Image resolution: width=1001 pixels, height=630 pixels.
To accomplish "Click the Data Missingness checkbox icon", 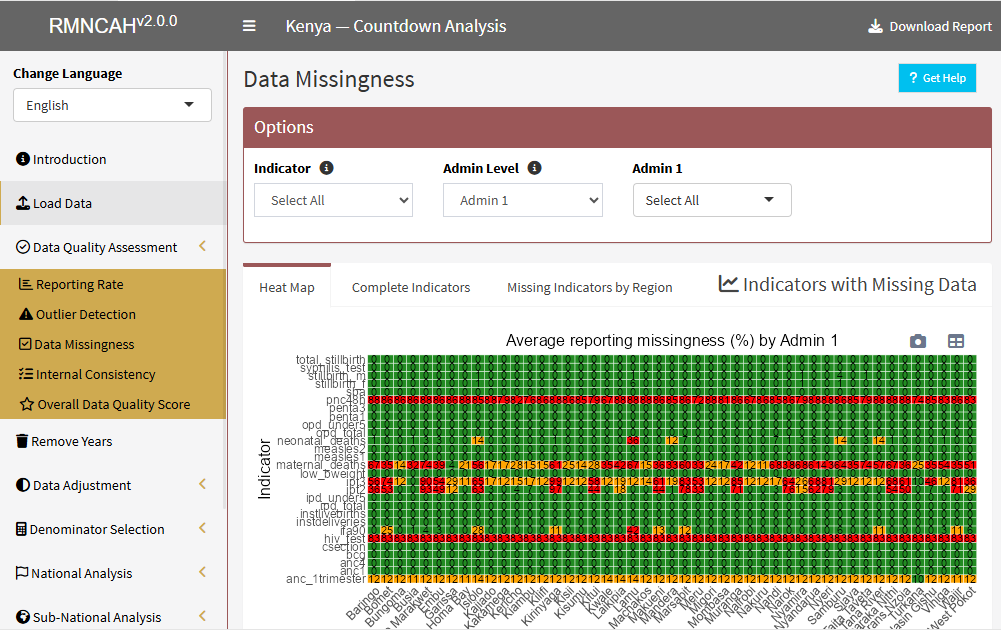I will pos(25,344).
